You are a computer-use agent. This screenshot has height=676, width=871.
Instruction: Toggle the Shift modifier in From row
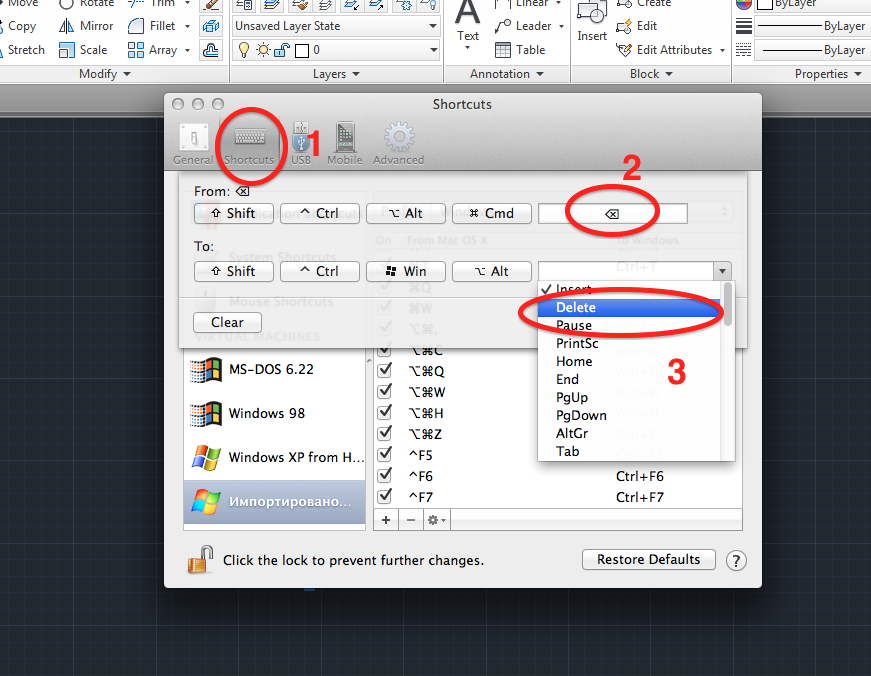(x=233, y=213)
